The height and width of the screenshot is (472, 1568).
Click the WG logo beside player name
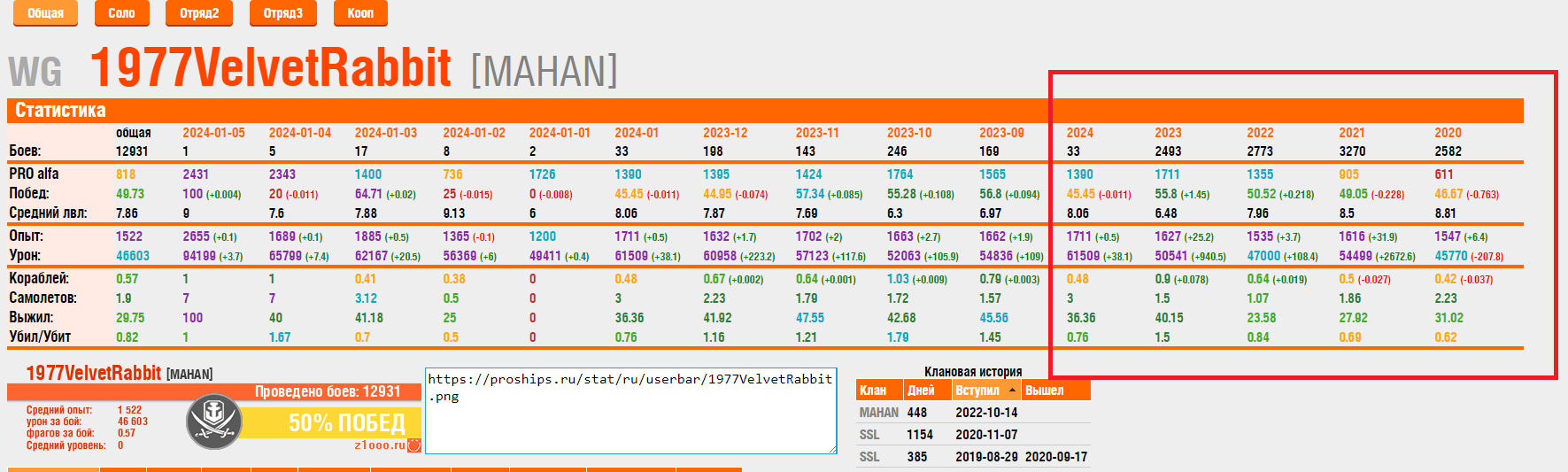point(35,72)
